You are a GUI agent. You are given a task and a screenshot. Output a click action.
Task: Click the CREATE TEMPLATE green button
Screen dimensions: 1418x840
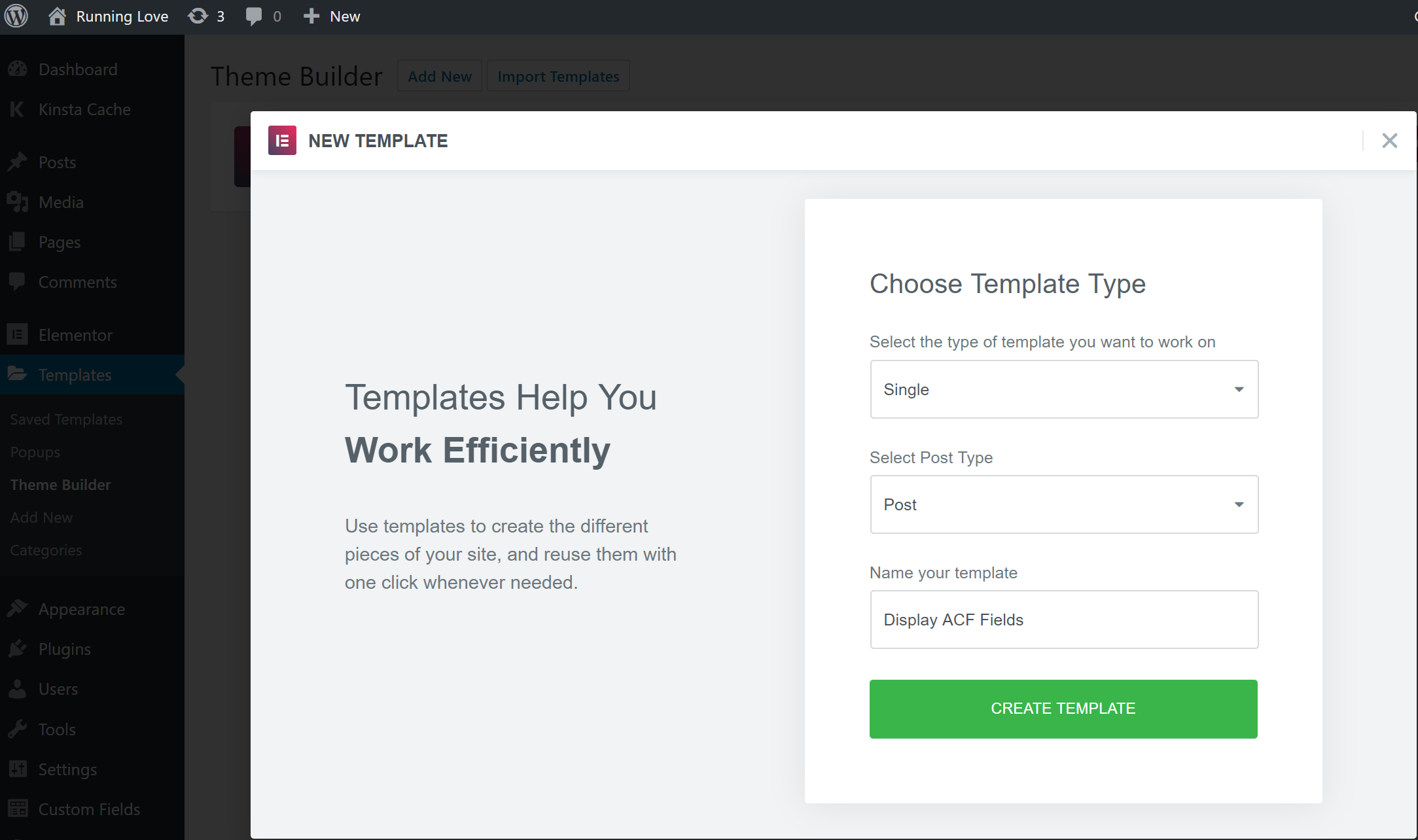[1063, 709]
